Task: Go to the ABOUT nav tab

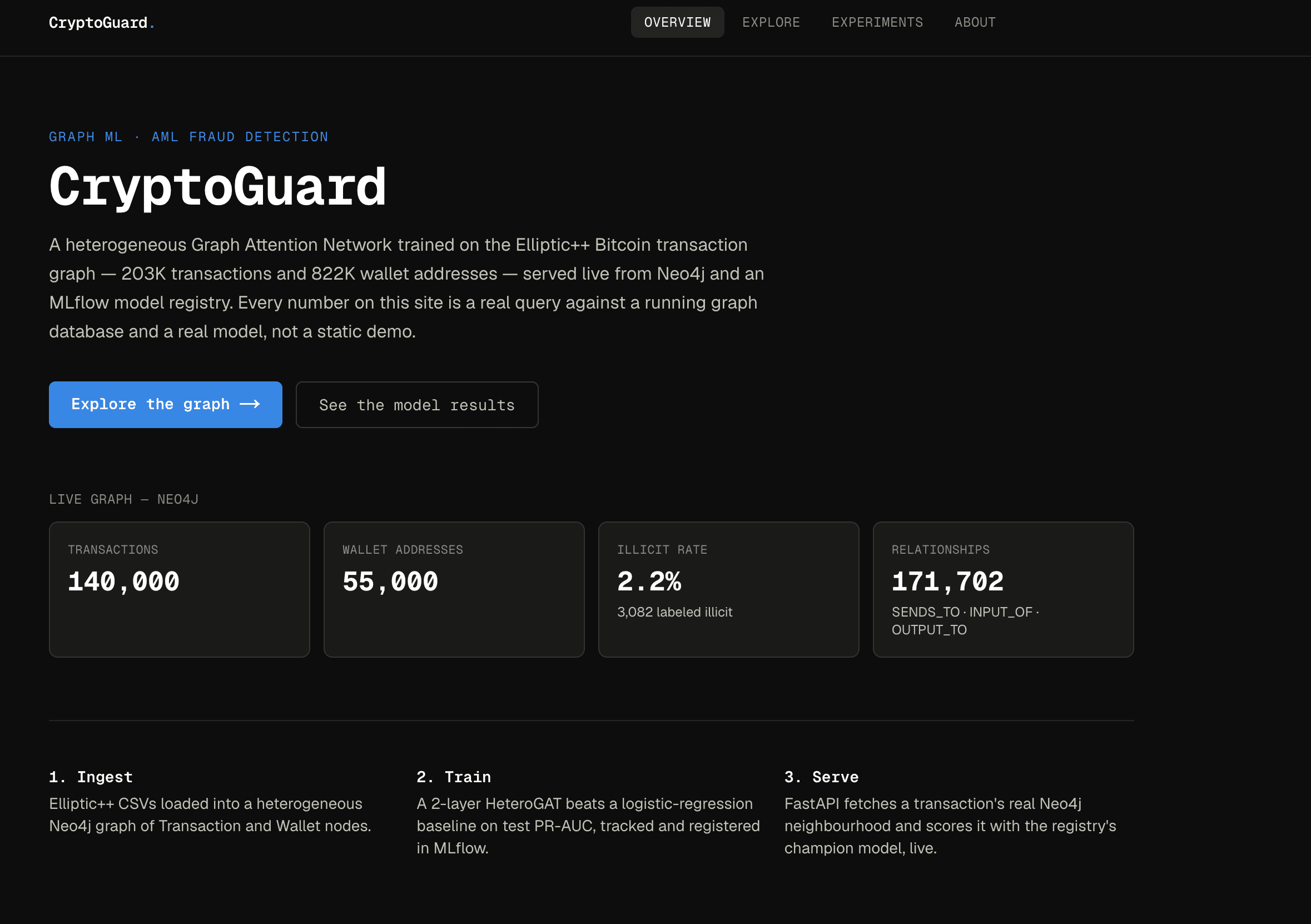Action: [975, 22]
